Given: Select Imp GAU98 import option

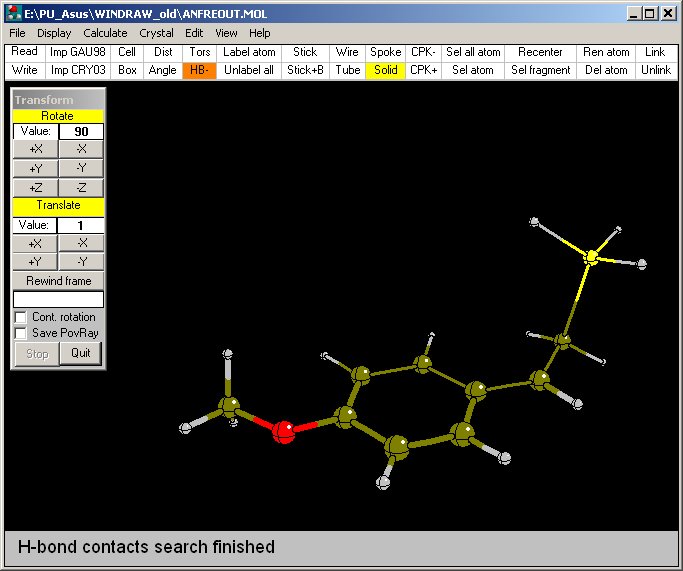Looking at the screenshot, I should coord(78,52).
